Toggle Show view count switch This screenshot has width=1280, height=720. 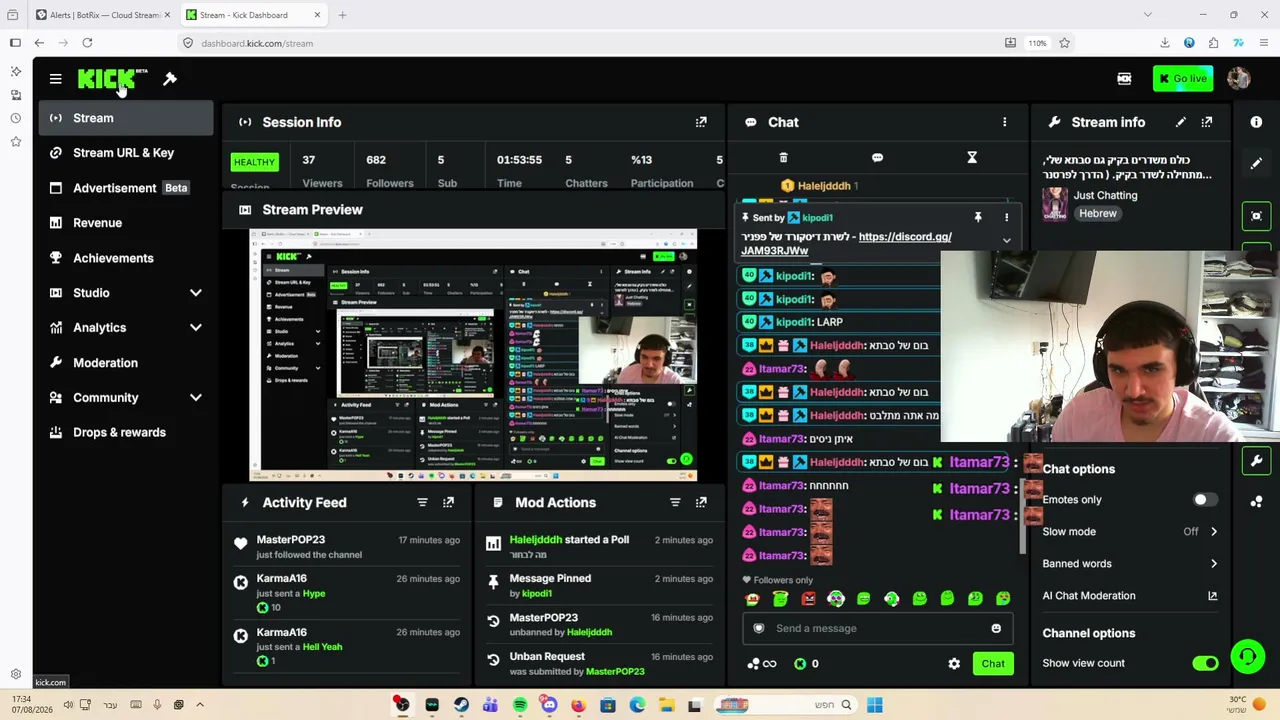click(x=1205, y=663)
